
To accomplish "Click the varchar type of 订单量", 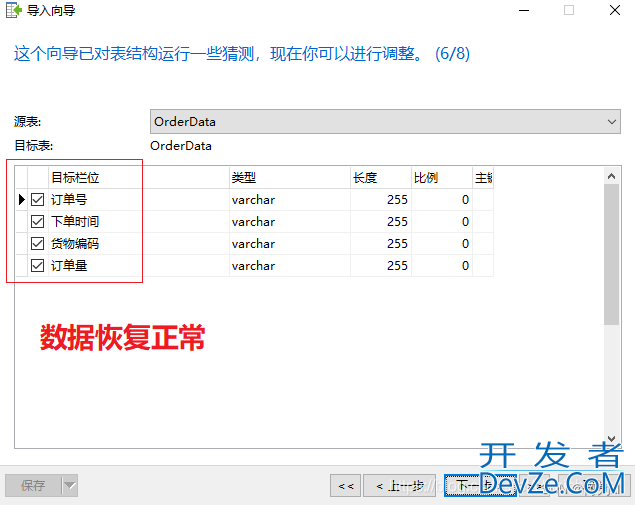I will click(x=290, y=266).
